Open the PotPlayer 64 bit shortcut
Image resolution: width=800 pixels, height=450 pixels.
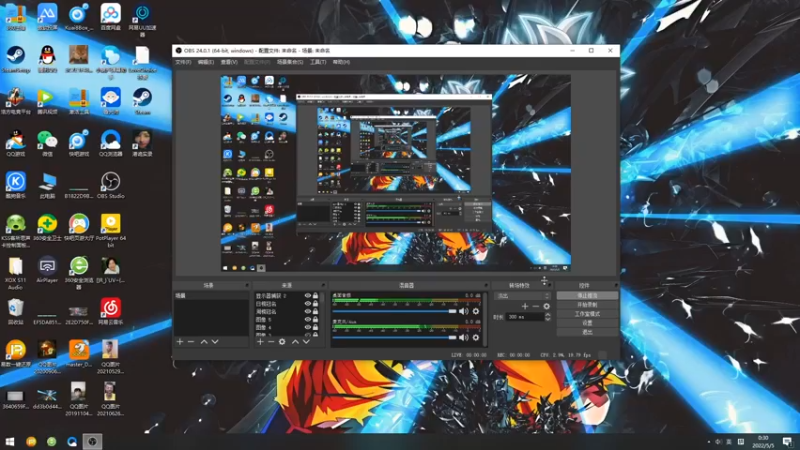(x=110, y=230)
